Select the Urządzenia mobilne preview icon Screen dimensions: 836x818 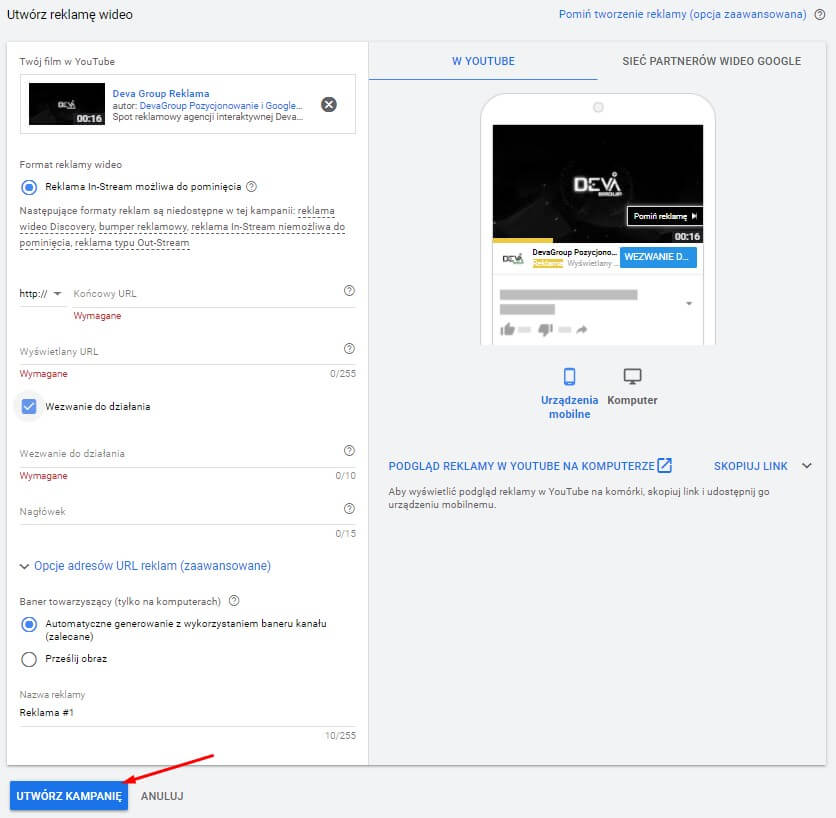pos(570,377)
